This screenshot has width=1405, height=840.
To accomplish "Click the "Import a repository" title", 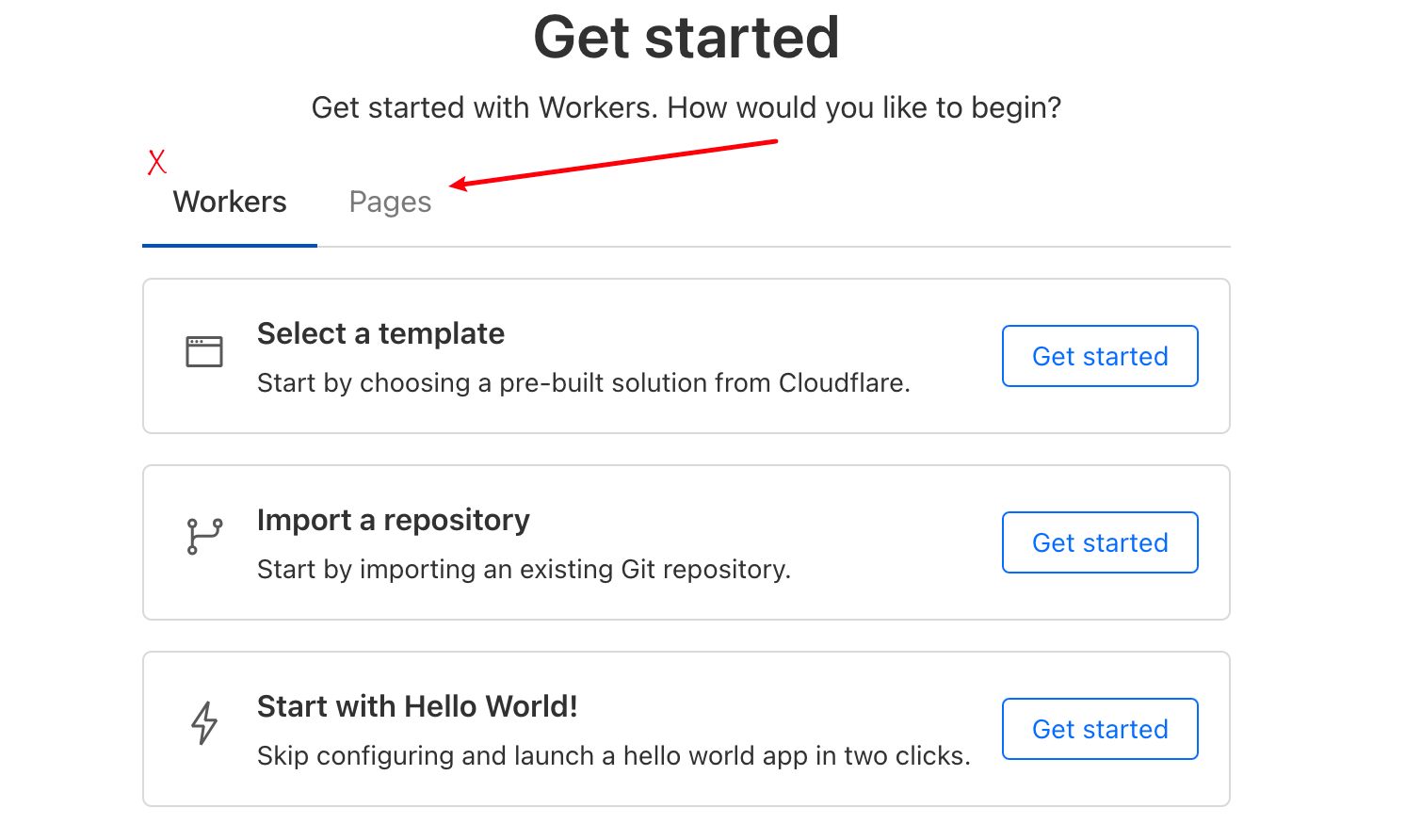I will tap(393, 520).
